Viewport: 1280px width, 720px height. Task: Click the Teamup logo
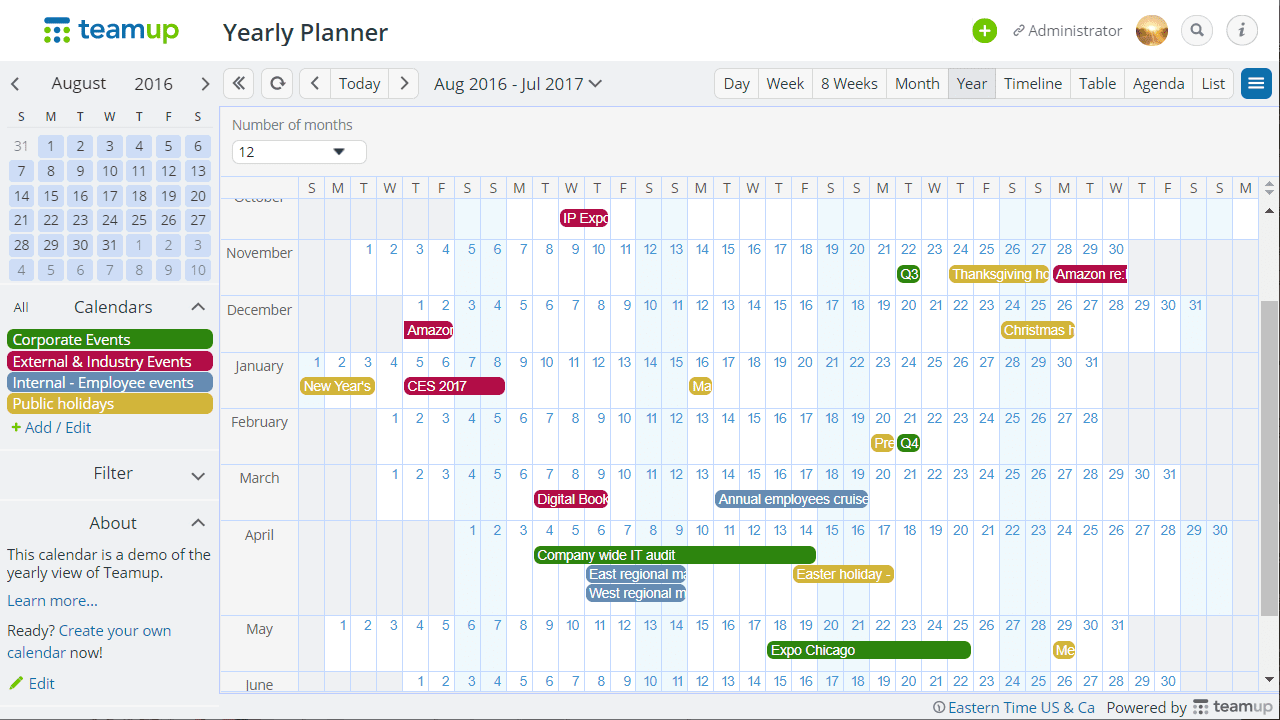pyautogui.click(x=111, y=30)
